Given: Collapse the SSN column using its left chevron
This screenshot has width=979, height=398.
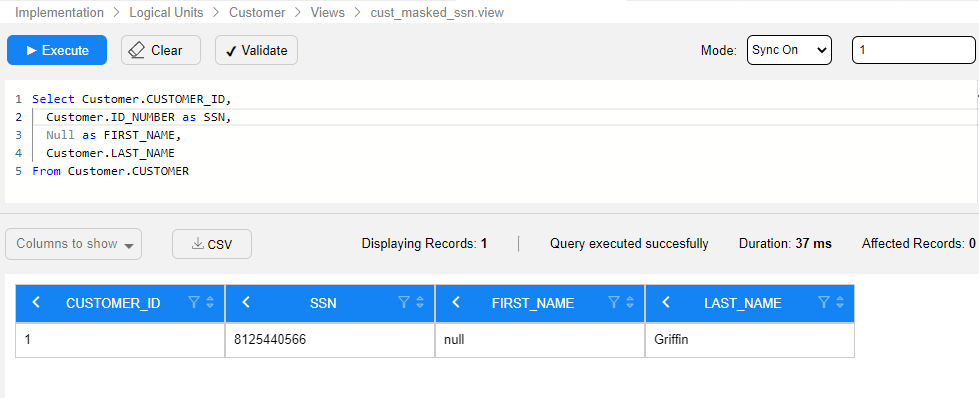Looking at the screenshot, I should [246, 302].
